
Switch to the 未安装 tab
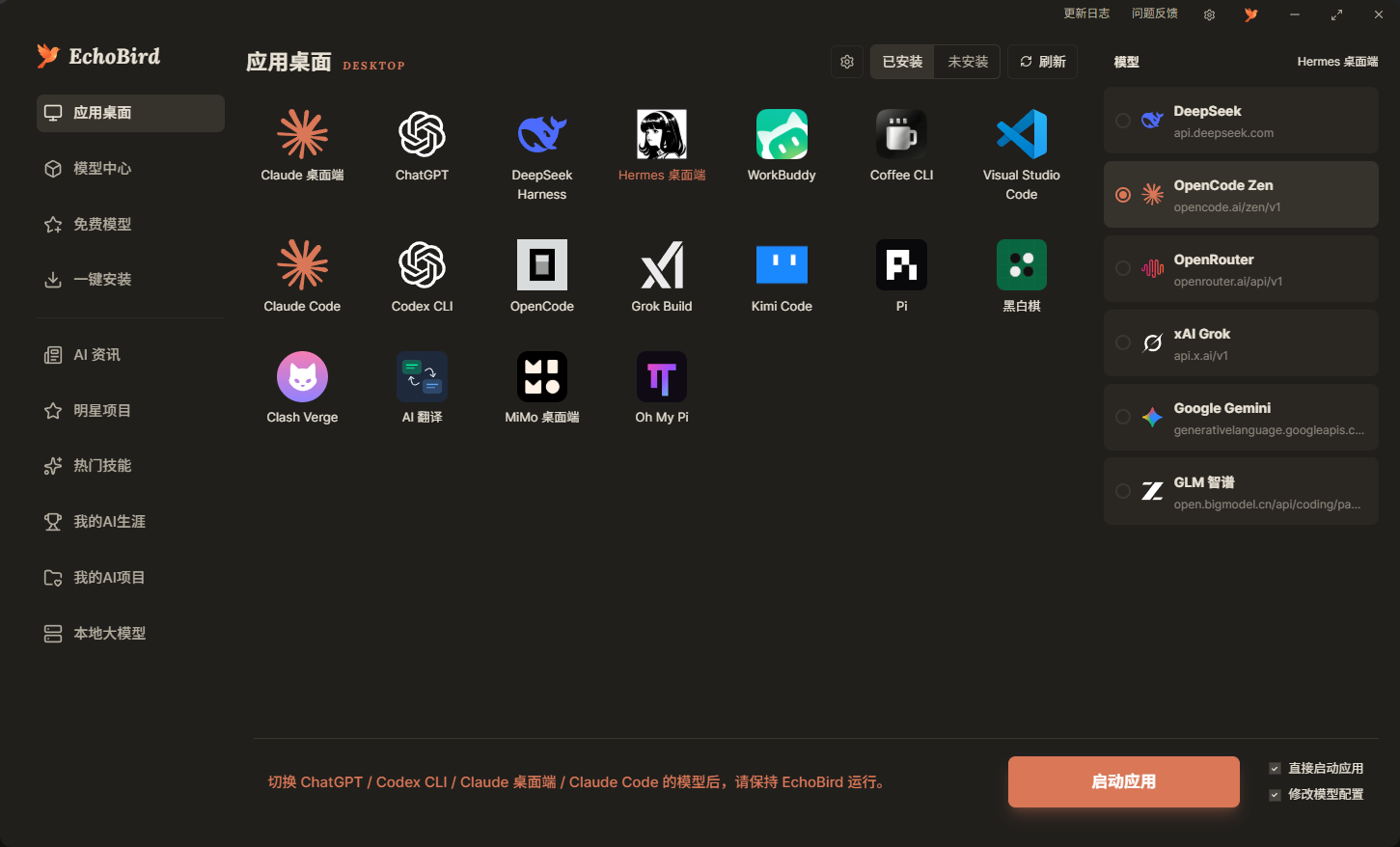click(968, 62)
